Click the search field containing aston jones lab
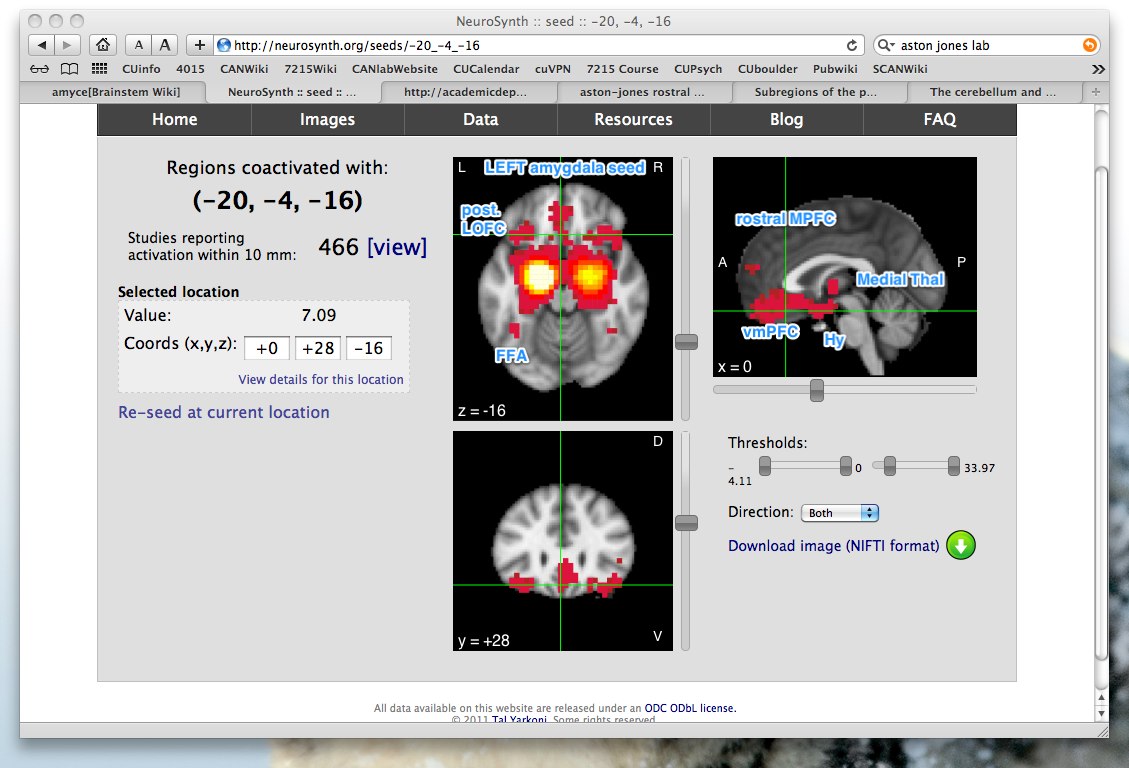 (x=986, y=45)
